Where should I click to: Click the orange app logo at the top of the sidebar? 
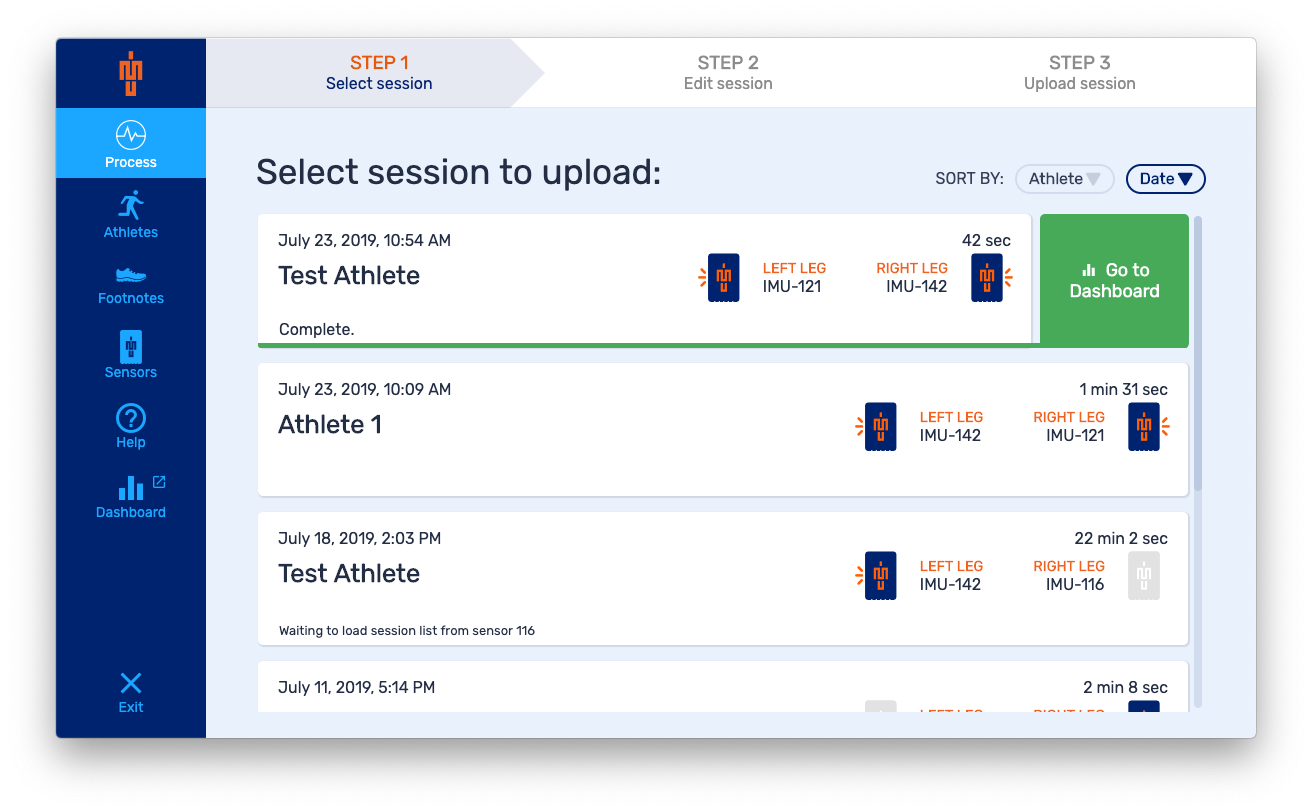[x=131, y=73]
